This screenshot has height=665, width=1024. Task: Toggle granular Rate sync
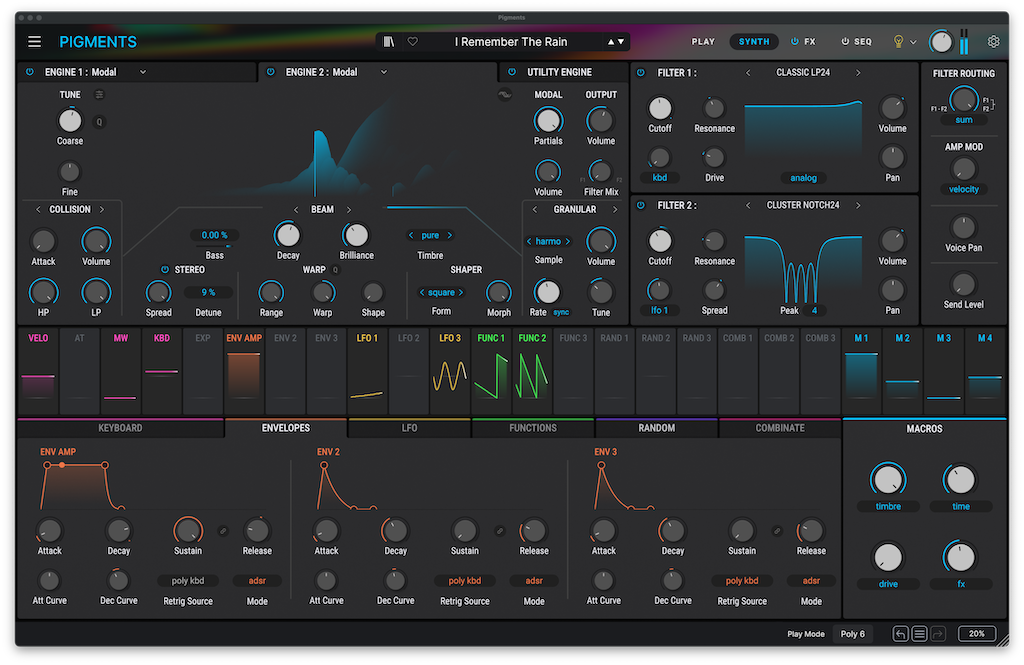[561, 312]
